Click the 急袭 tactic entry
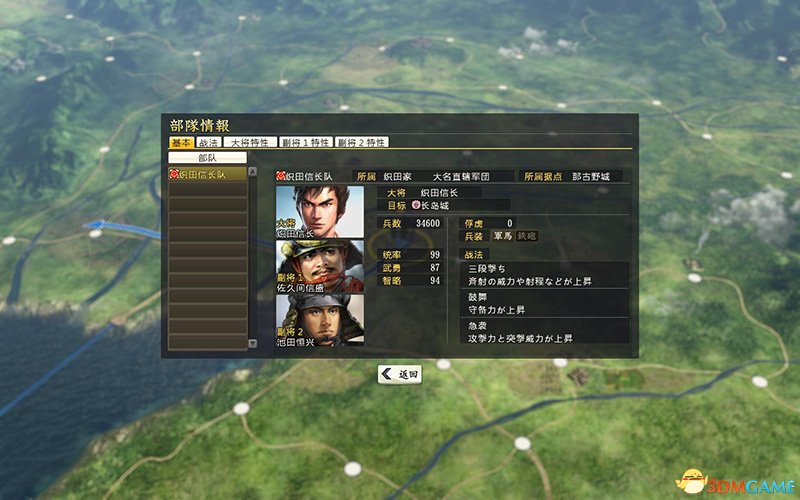The image size is (800, 500). (x=545, y=331)
